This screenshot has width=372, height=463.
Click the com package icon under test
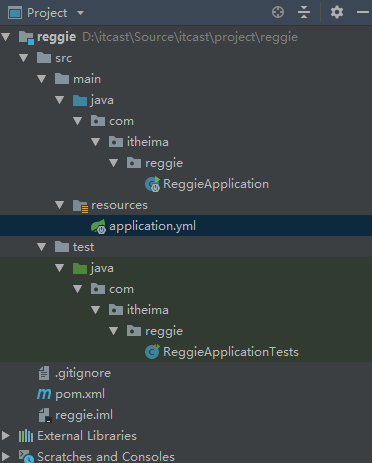(x=98, y=289)
